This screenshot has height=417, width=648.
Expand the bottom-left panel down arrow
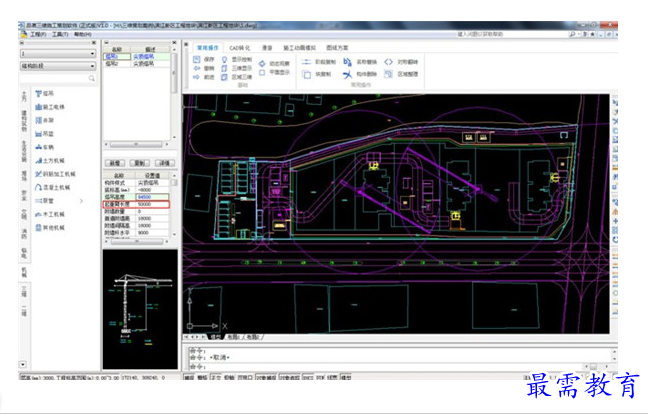click(x=23, y=365)
